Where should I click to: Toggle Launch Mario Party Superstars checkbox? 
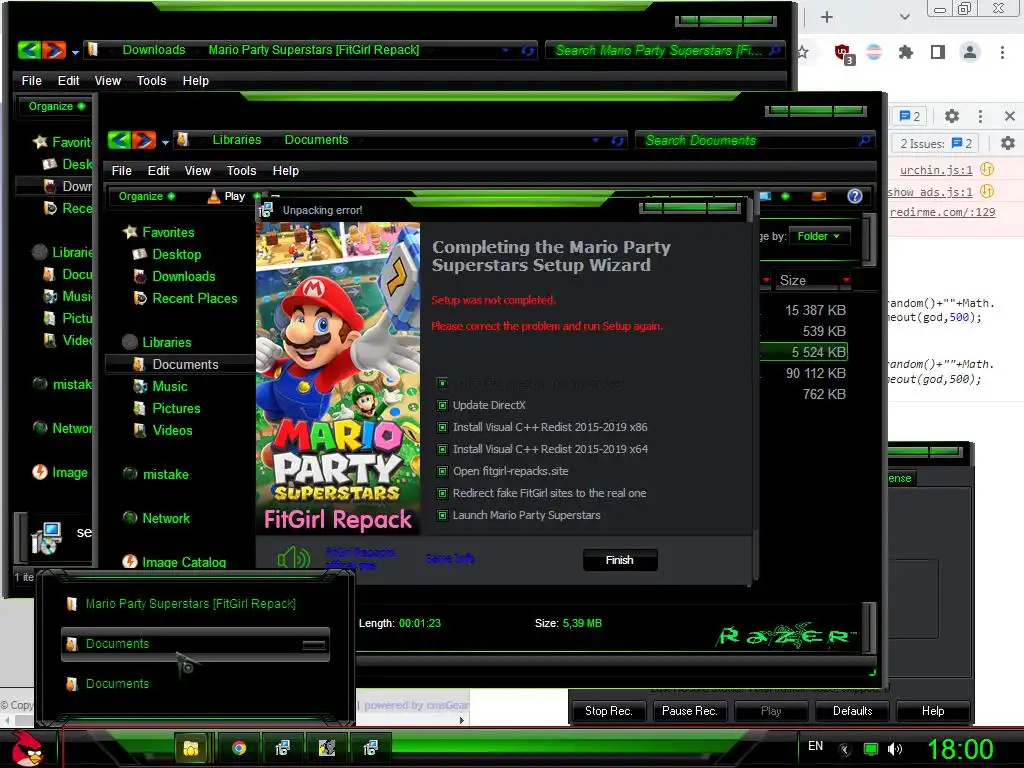(442, 515)
